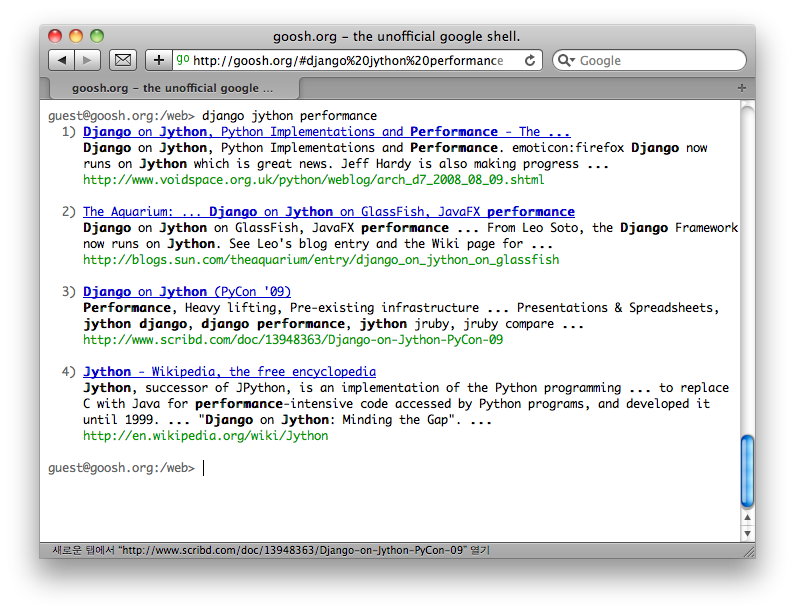Screen dimensions: 795x613
Task: Reload the page with the refresh icon
Action: pyautogui.click(x=530, y=60)
